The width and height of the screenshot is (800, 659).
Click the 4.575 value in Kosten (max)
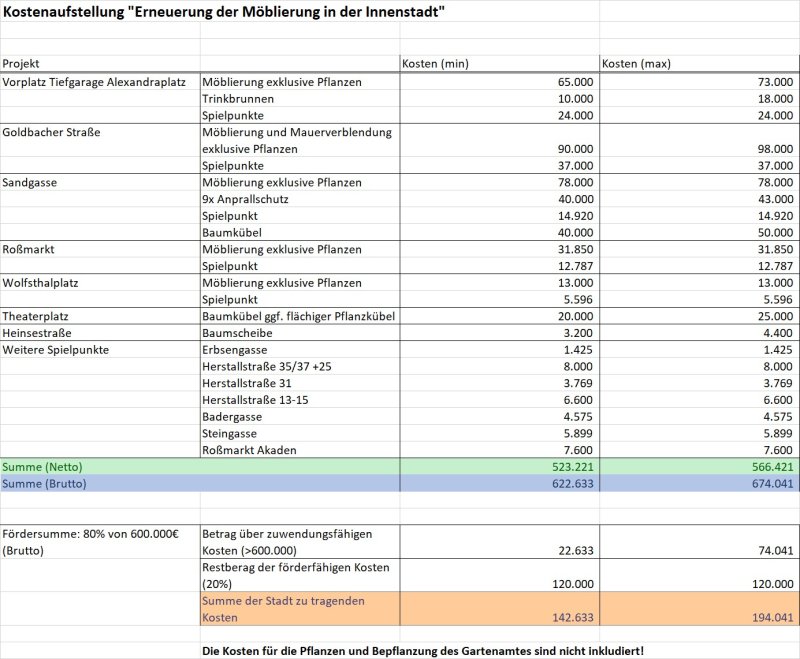pyautogui.click(x=778, y=417)
